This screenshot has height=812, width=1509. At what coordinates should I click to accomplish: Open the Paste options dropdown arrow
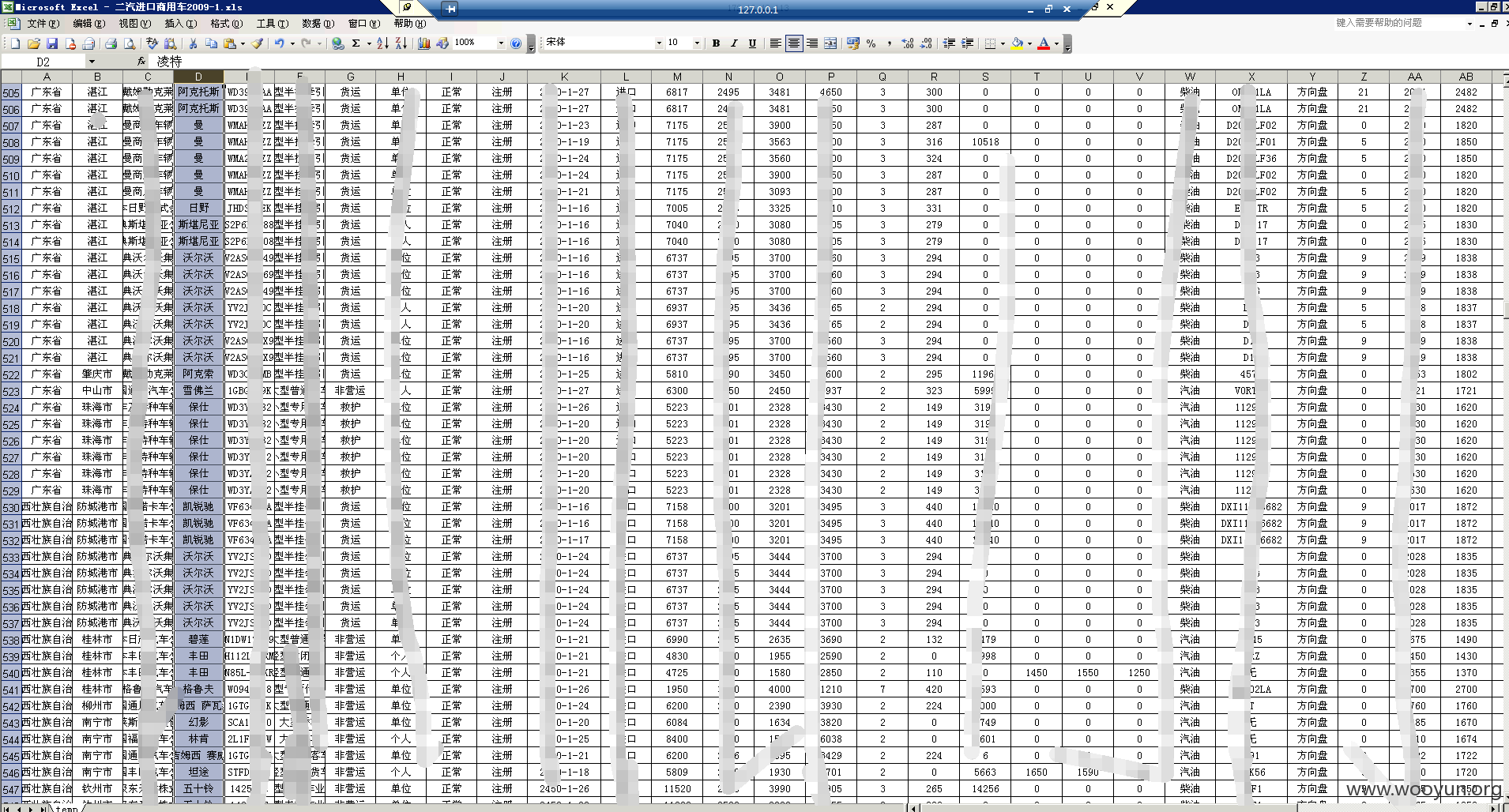coord(243,43)
